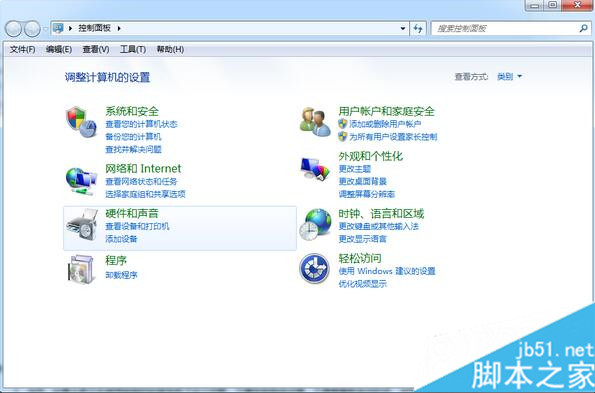Click the 查找并解决问题 link
The width and height of the screenshot is (595, 393).
coord(133,149)
